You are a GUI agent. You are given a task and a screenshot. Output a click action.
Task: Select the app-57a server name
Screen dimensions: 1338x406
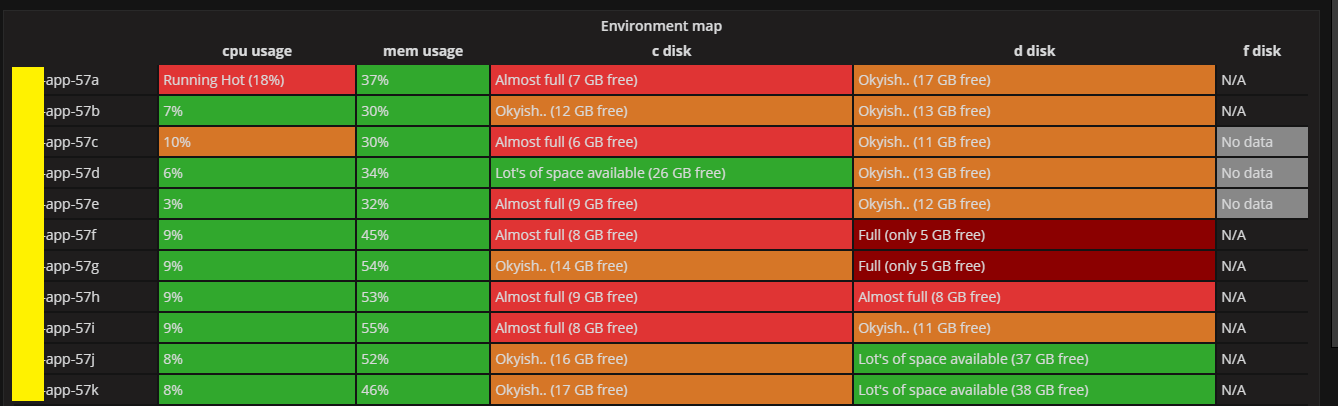coord(72,80)
